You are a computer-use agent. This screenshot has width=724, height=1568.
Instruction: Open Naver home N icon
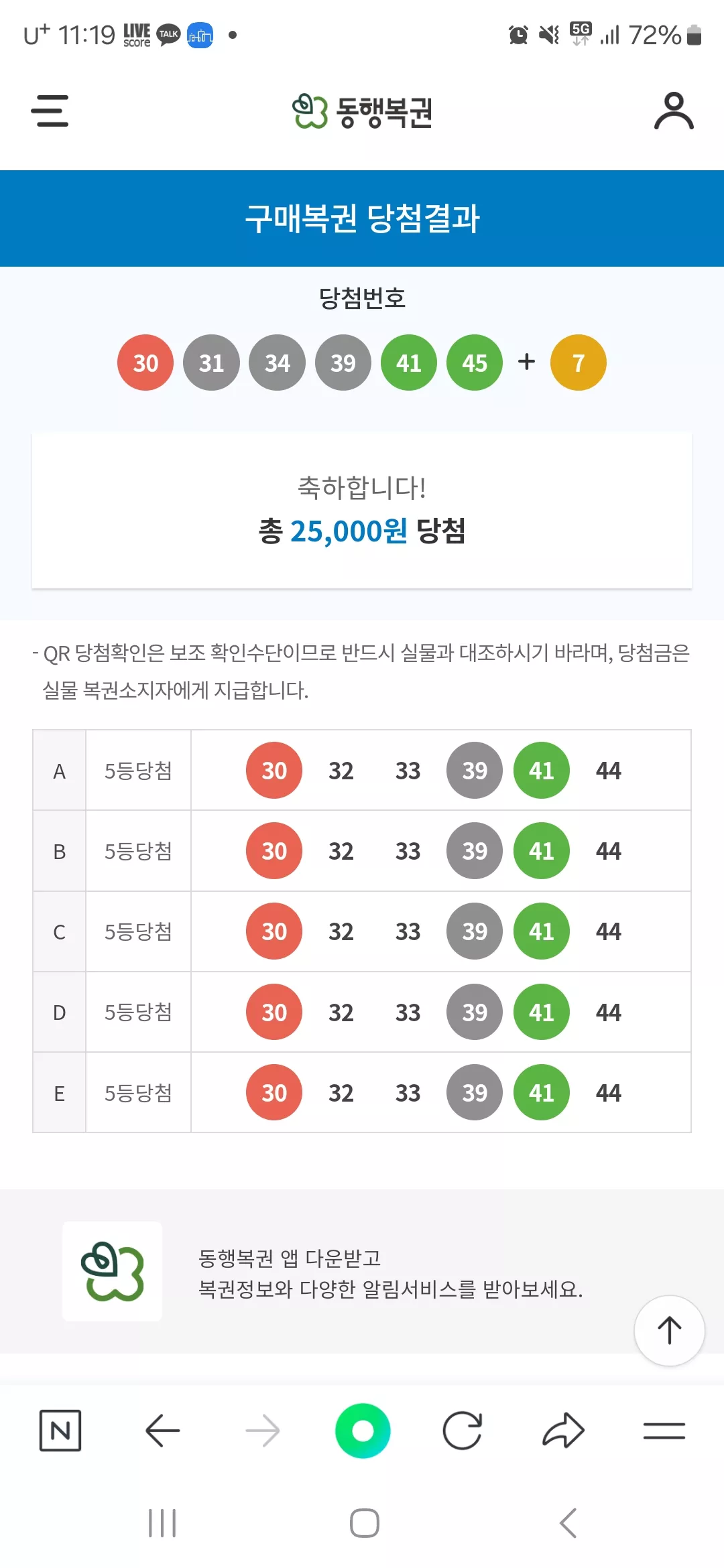pyautogui.click(x=60, y=1431)
